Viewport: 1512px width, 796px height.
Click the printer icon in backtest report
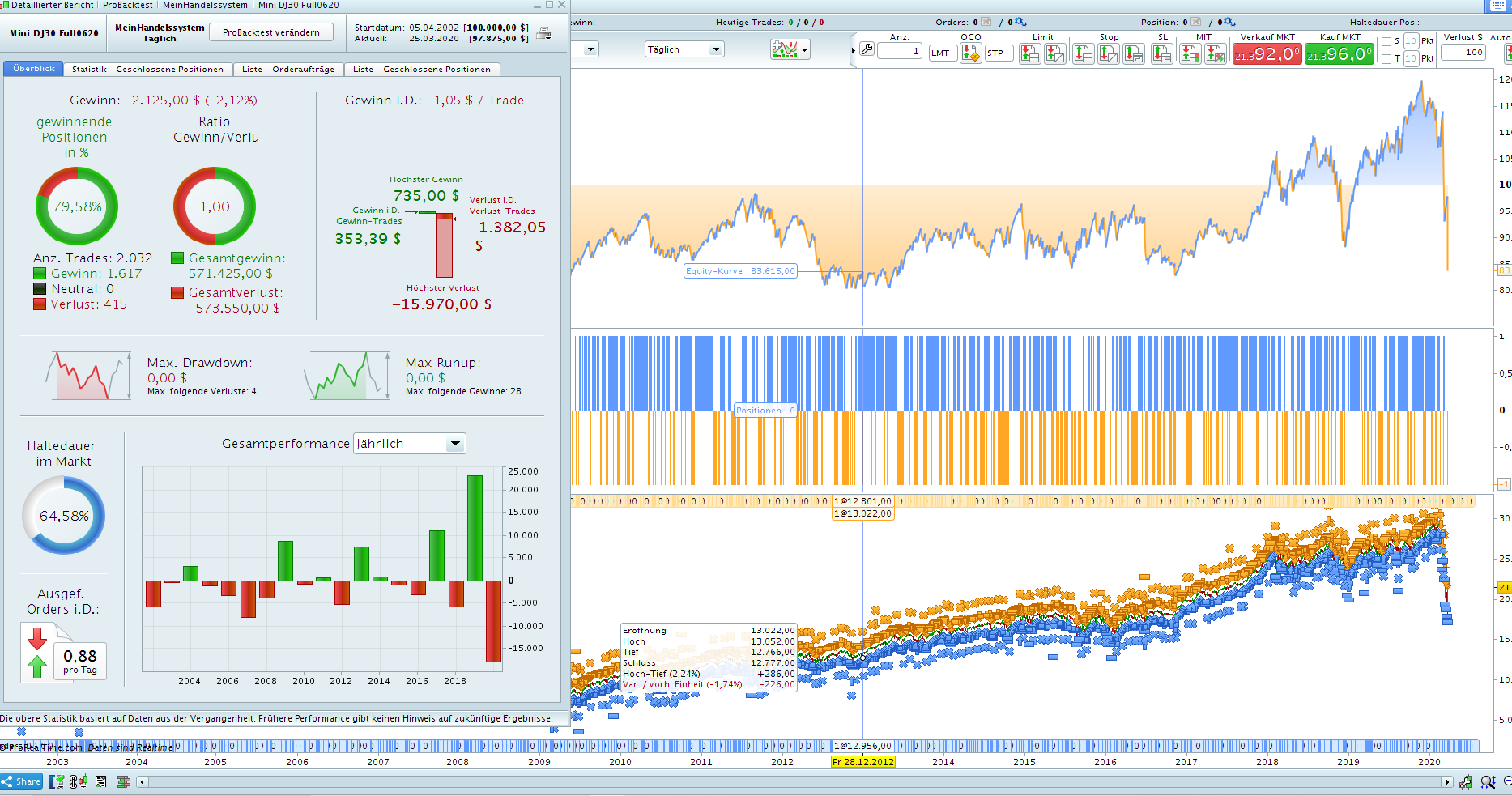pos(544,33)
